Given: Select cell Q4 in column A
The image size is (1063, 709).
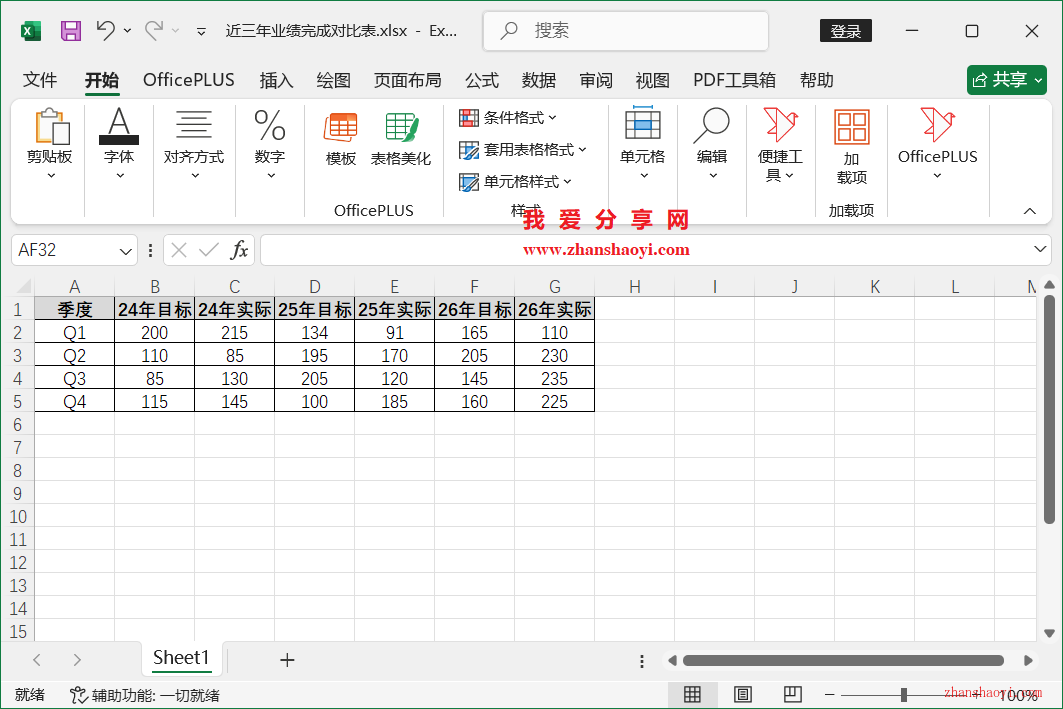Looking at the screenshot, I should click(75, 402).
